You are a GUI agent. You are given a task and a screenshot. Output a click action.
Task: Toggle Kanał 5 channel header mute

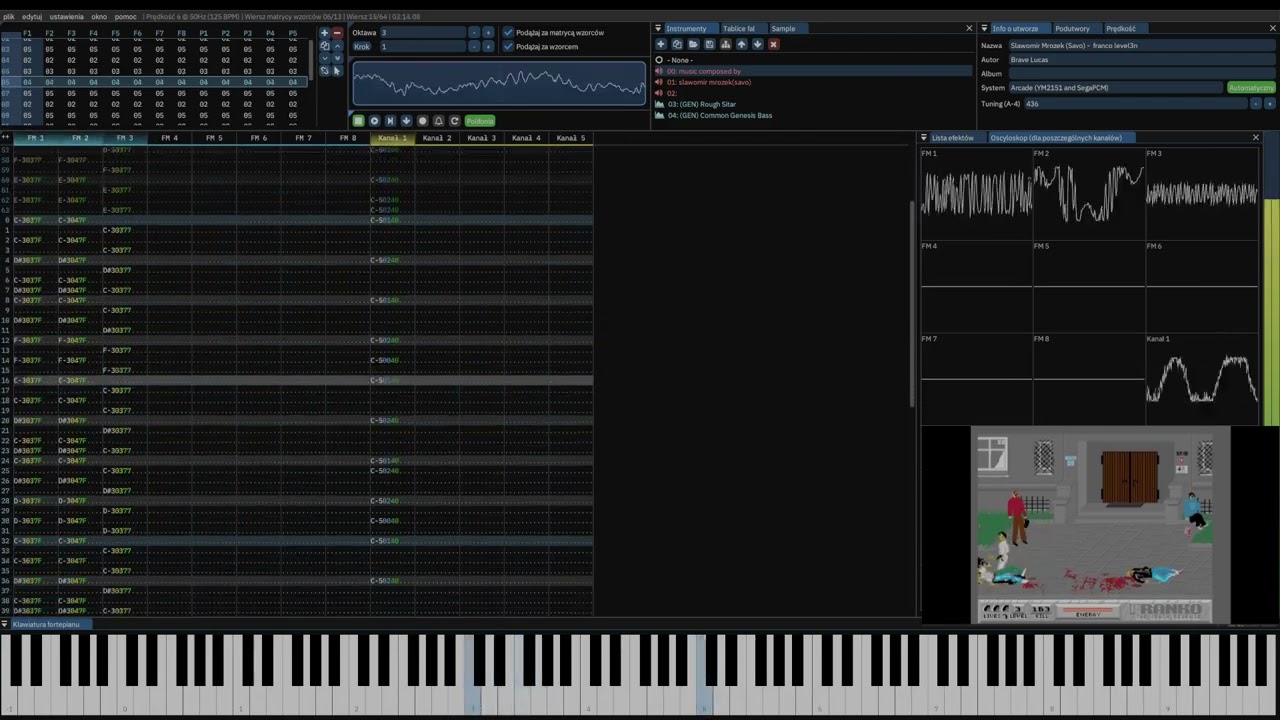point(570,138)
